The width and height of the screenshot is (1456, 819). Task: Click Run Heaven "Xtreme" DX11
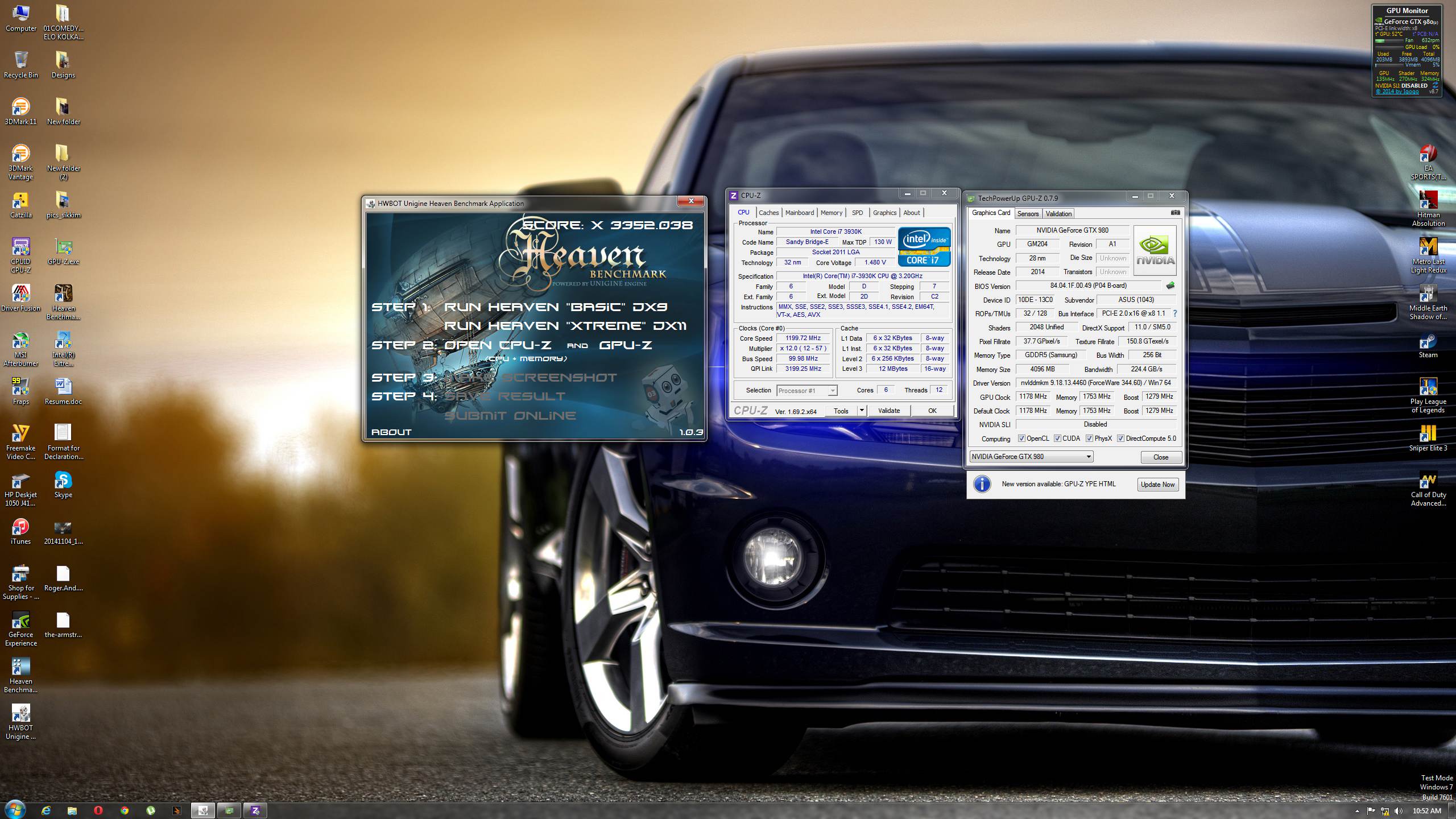565,326
